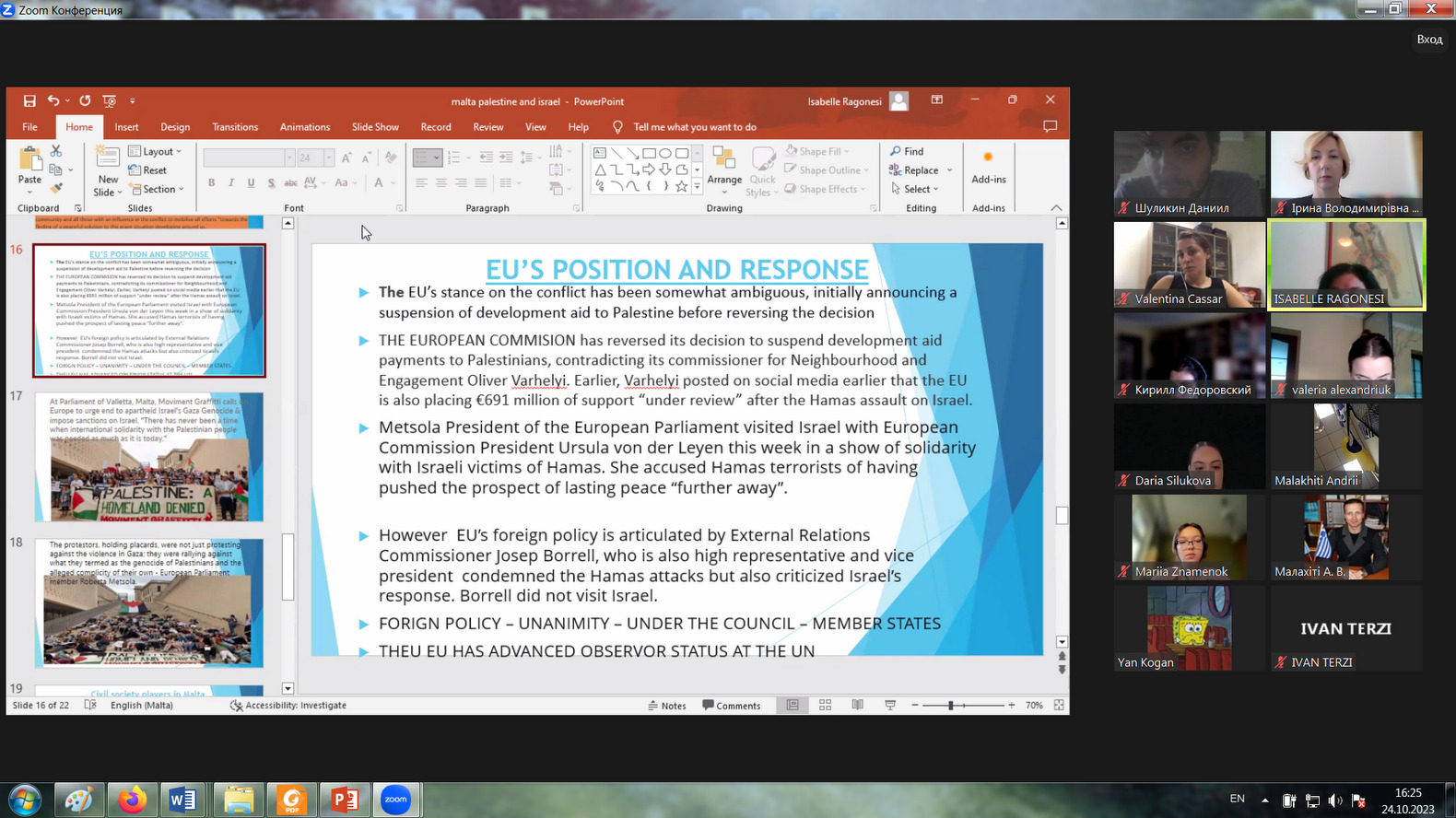Toggle Italic formatting
Screen dimensions: 1456x818
(231, 182)
